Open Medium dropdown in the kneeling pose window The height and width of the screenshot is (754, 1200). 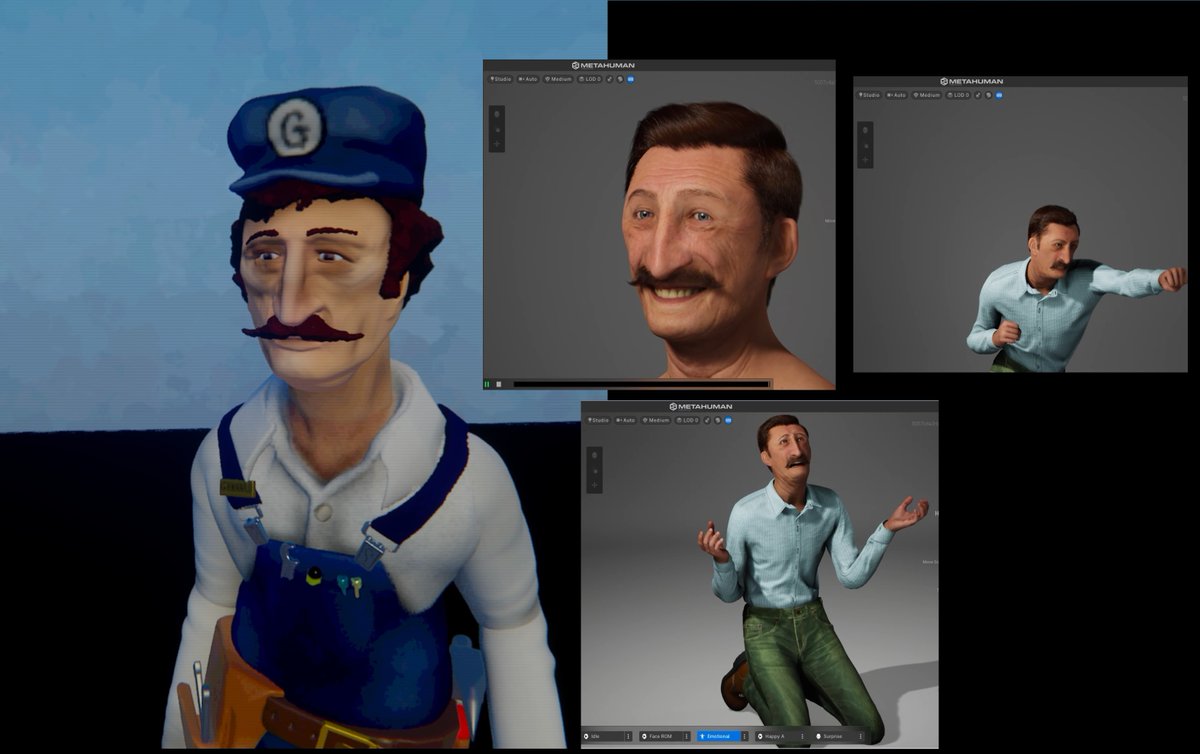pyautogui.click(x=656, y=420)
